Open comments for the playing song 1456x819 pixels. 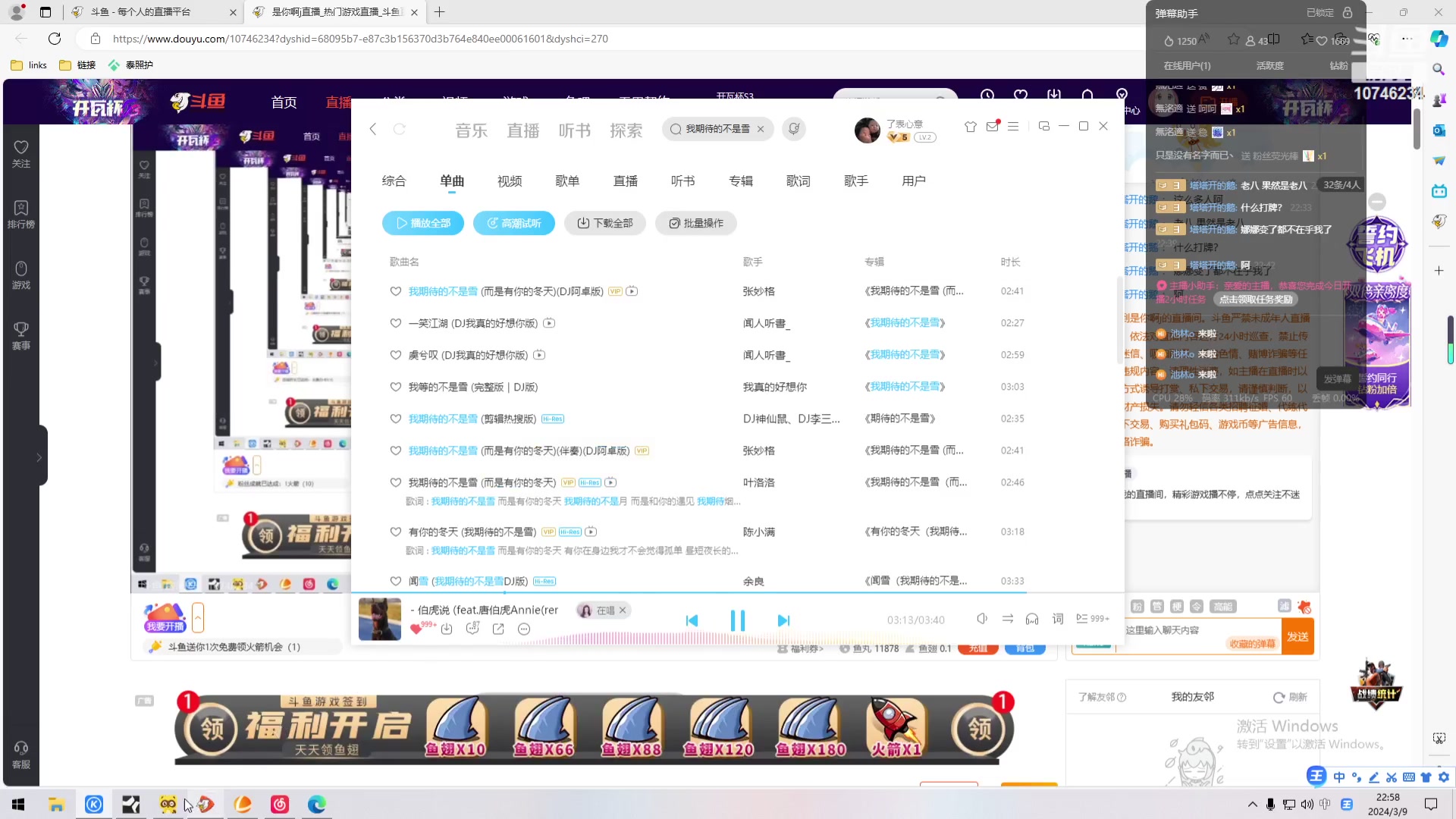point(472,629)
